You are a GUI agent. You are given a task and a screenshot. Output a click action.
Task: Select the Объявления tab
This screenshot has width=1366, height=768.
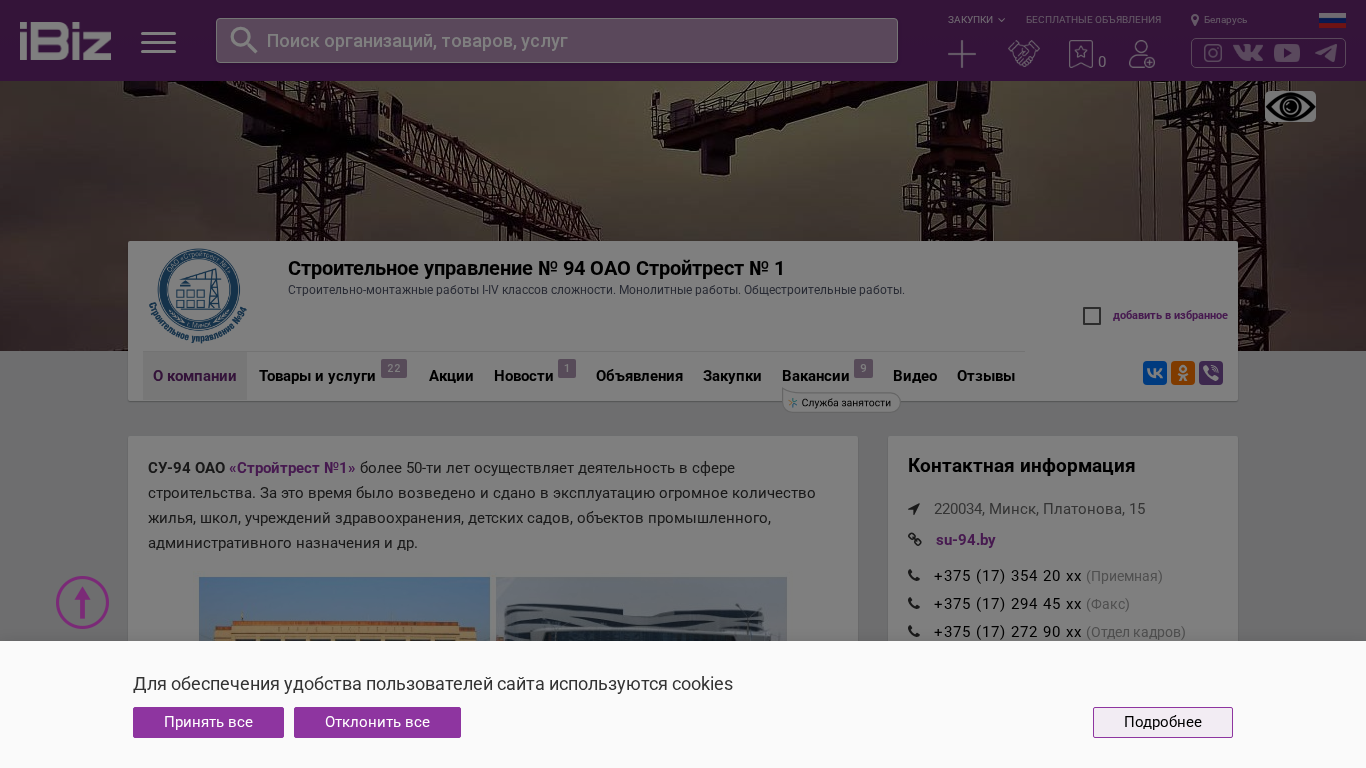tap(639, 376)
